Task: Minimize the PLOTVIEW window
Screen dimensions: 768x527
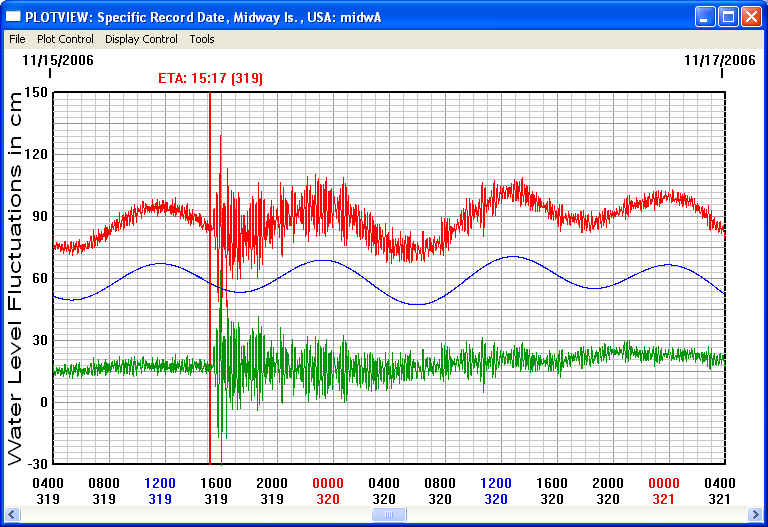Action: tap(705, 17)
